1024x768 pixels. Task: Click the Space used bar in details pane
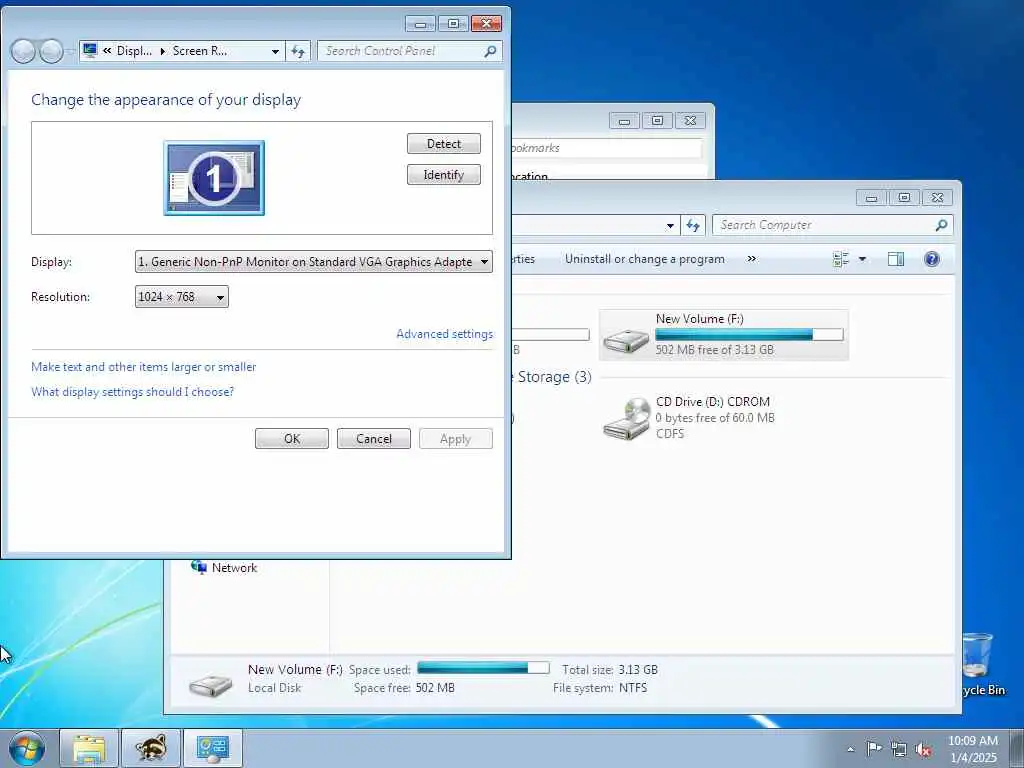[483, 668]
